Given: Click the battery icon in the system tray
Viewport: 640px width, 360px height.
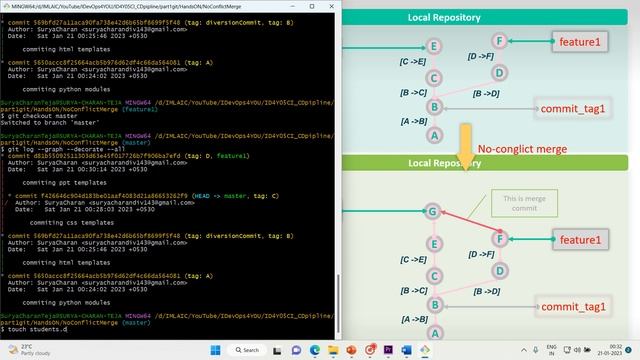Looking at the screenshot, I should 587,350.
